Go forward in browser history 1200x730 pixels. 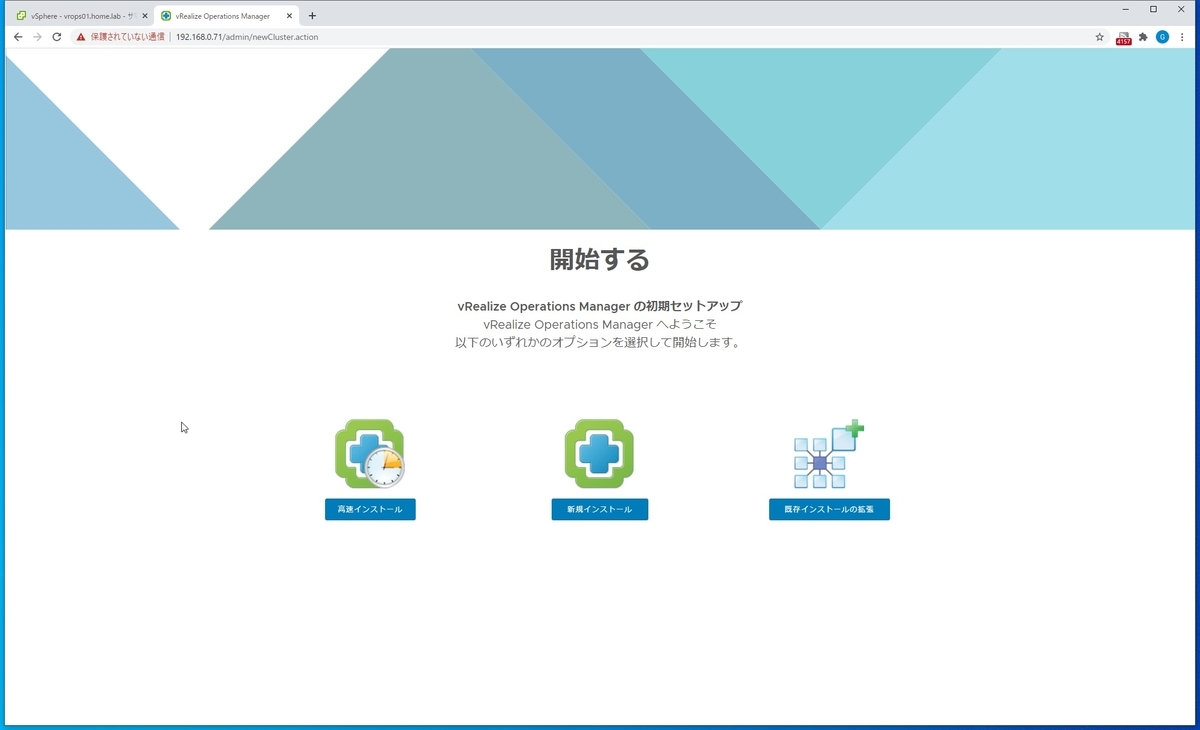tap(37, 37)
